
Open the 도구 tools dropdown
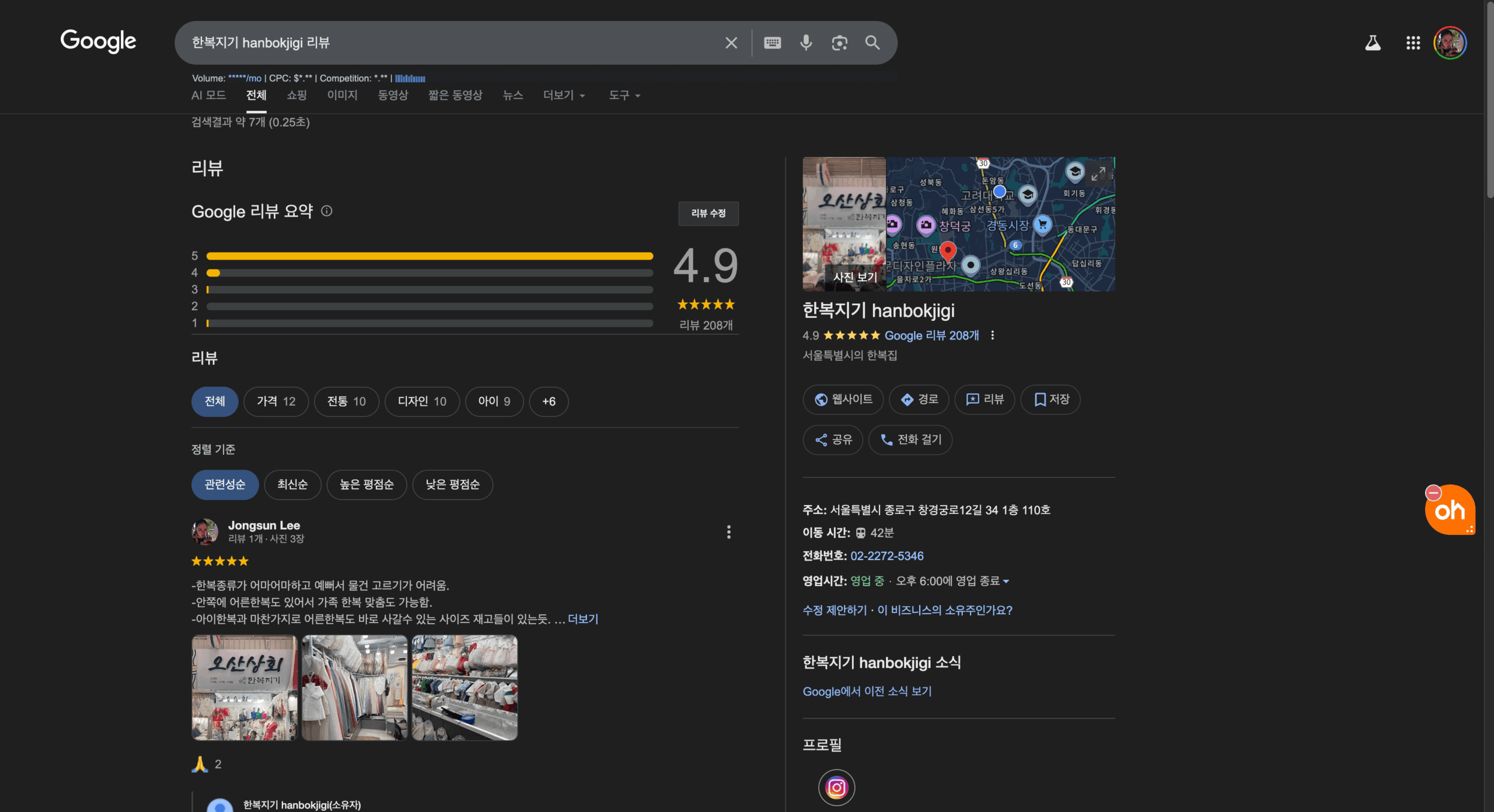coord(624,95)
